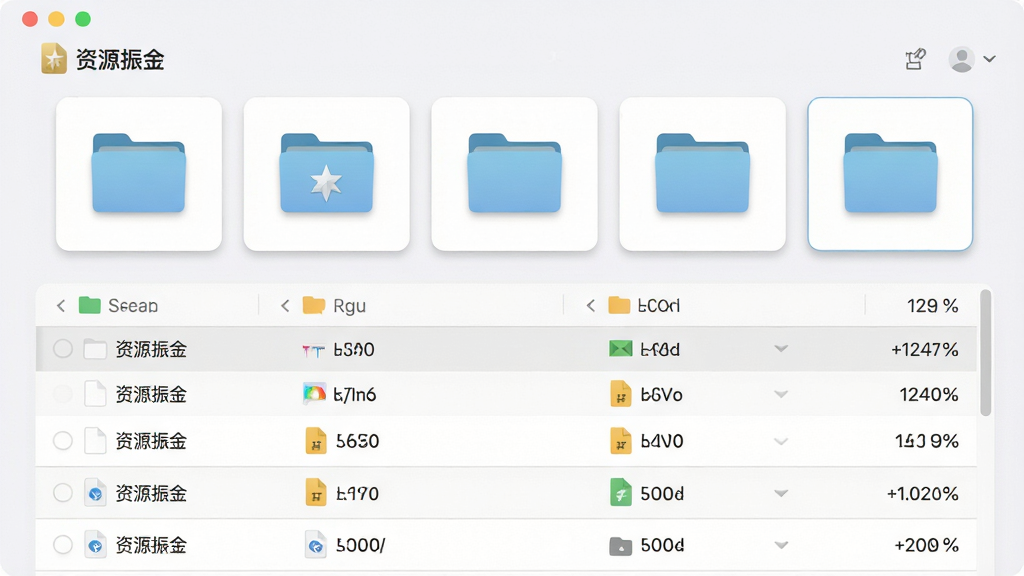Click the blue globe document icon in the +1.020% row
The image size is (1024, 576).
point(95,492)
